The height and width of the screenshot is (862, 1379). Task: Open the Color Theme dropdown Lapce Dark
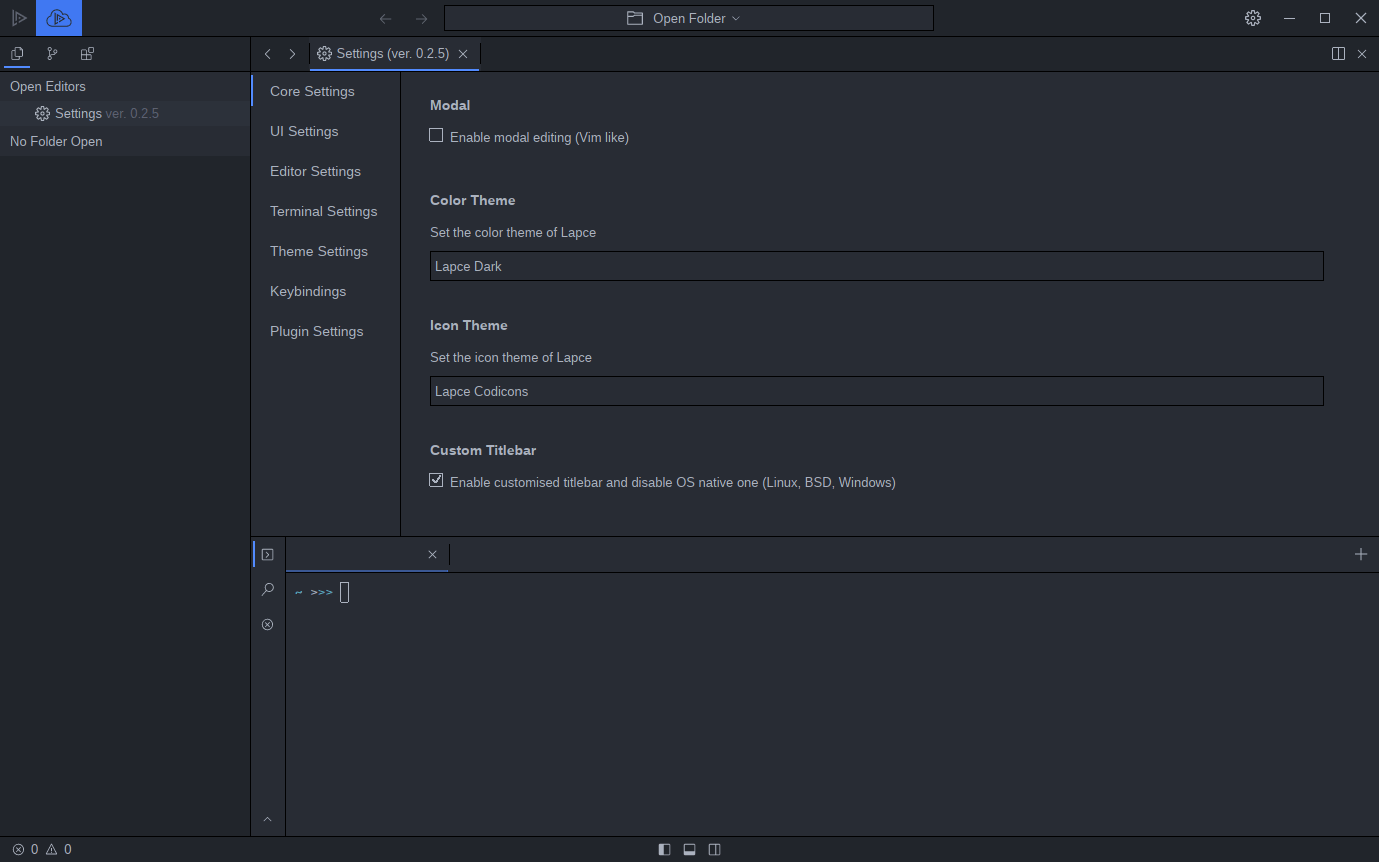877,266
